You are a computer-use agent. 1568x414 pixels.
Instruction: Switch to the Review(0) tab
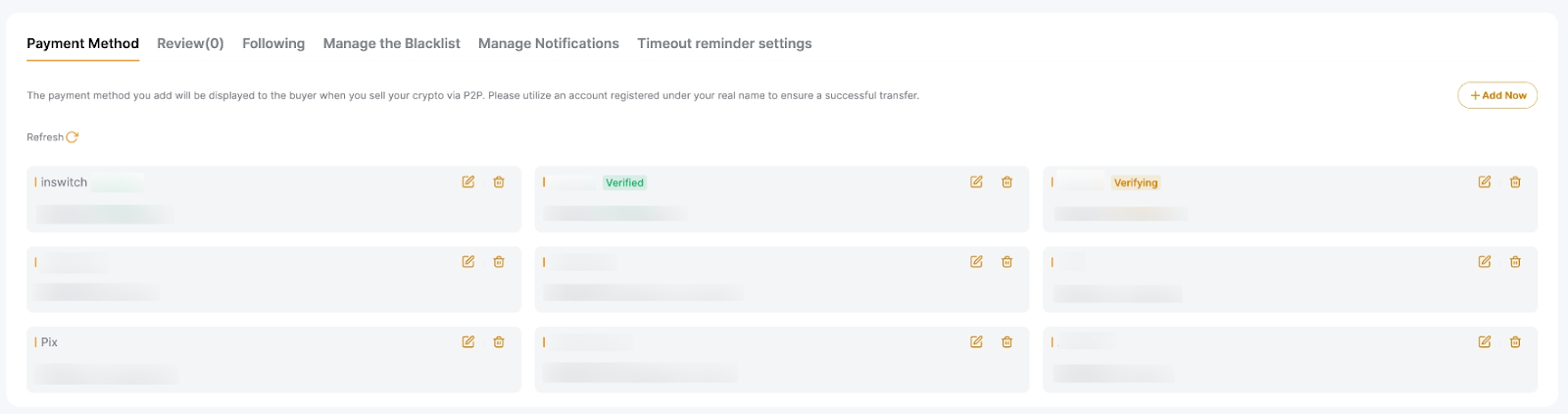click(x=190, y=44)
